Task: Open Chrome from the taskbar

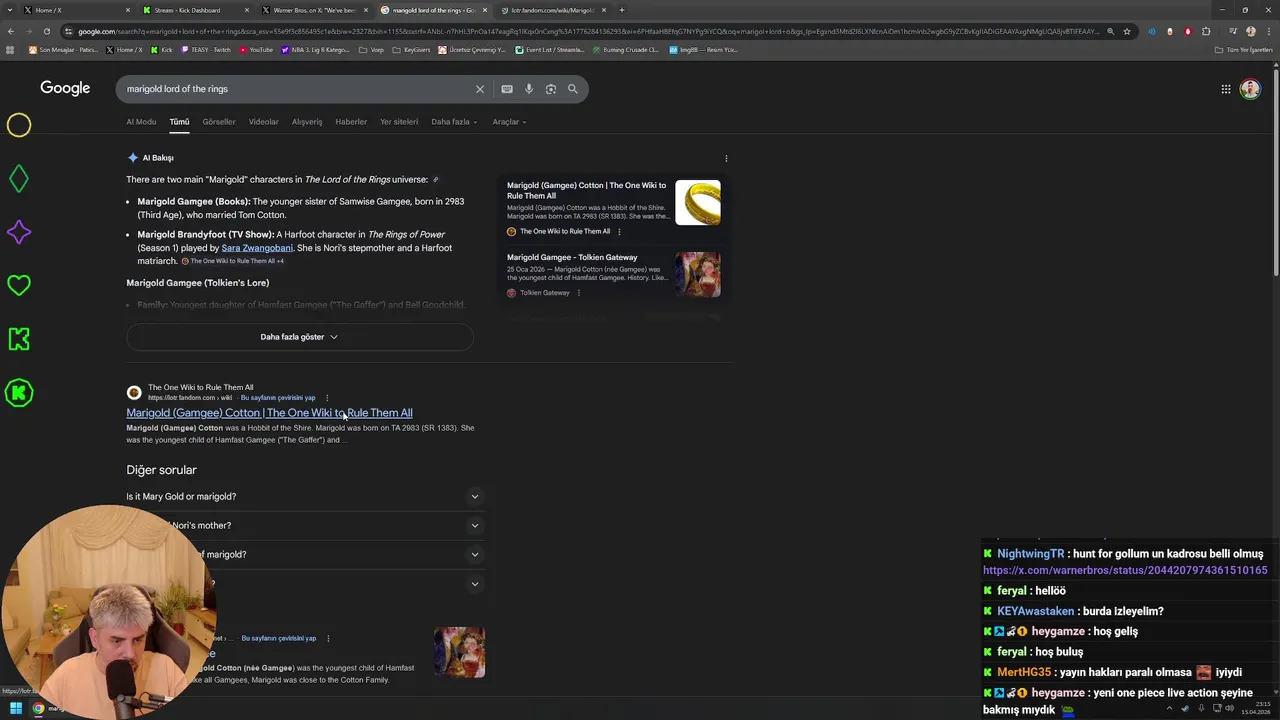Action: (x=39, y=709)
